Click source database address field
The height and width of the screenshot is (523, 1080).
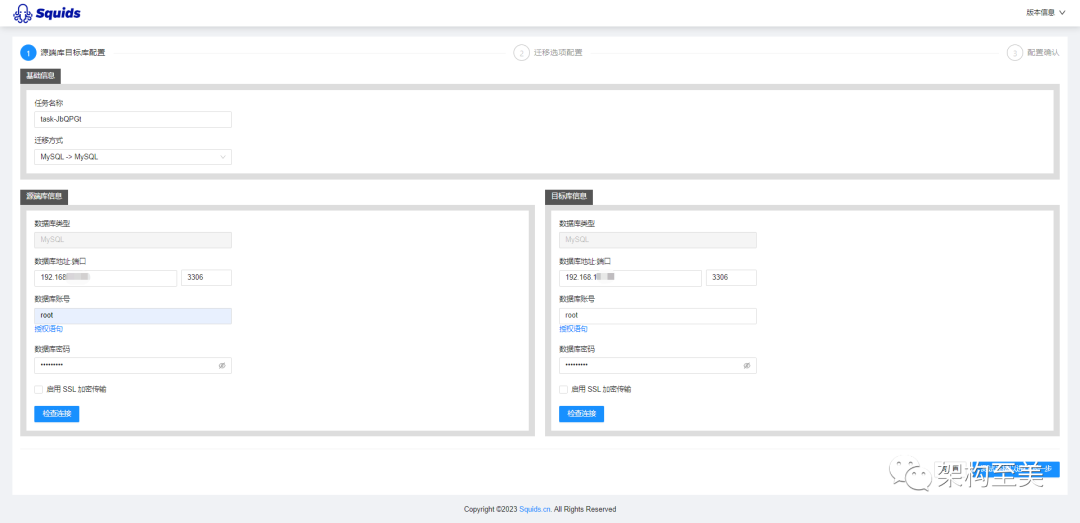pos(105,278)
